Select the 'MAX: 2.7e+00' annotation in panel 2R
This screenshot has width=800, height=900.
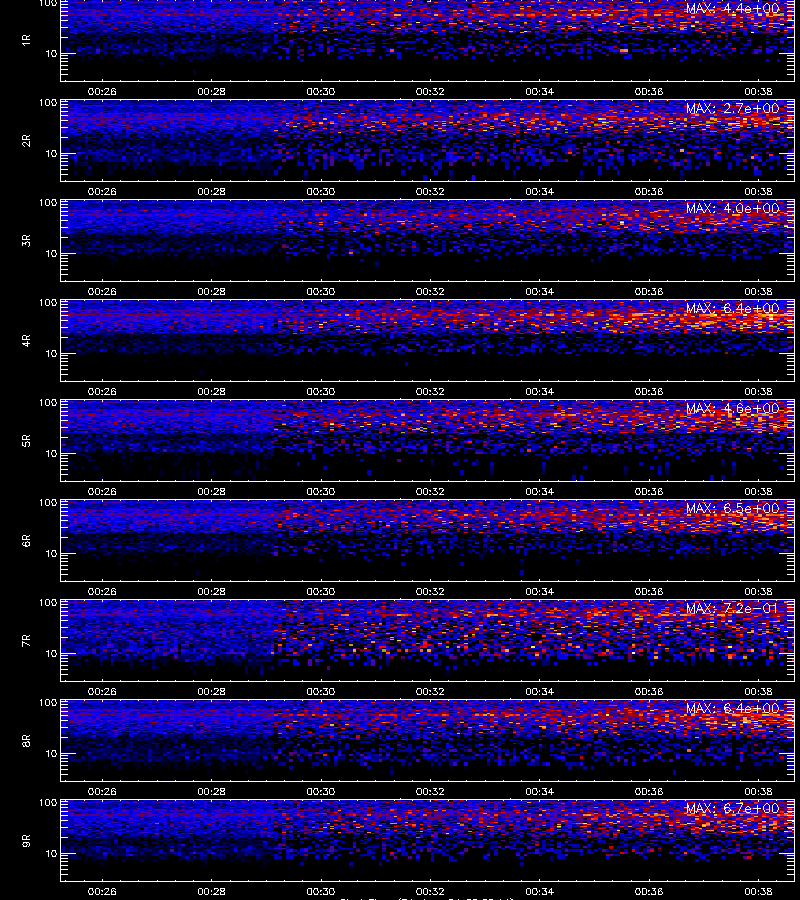(x=732, y=108)
